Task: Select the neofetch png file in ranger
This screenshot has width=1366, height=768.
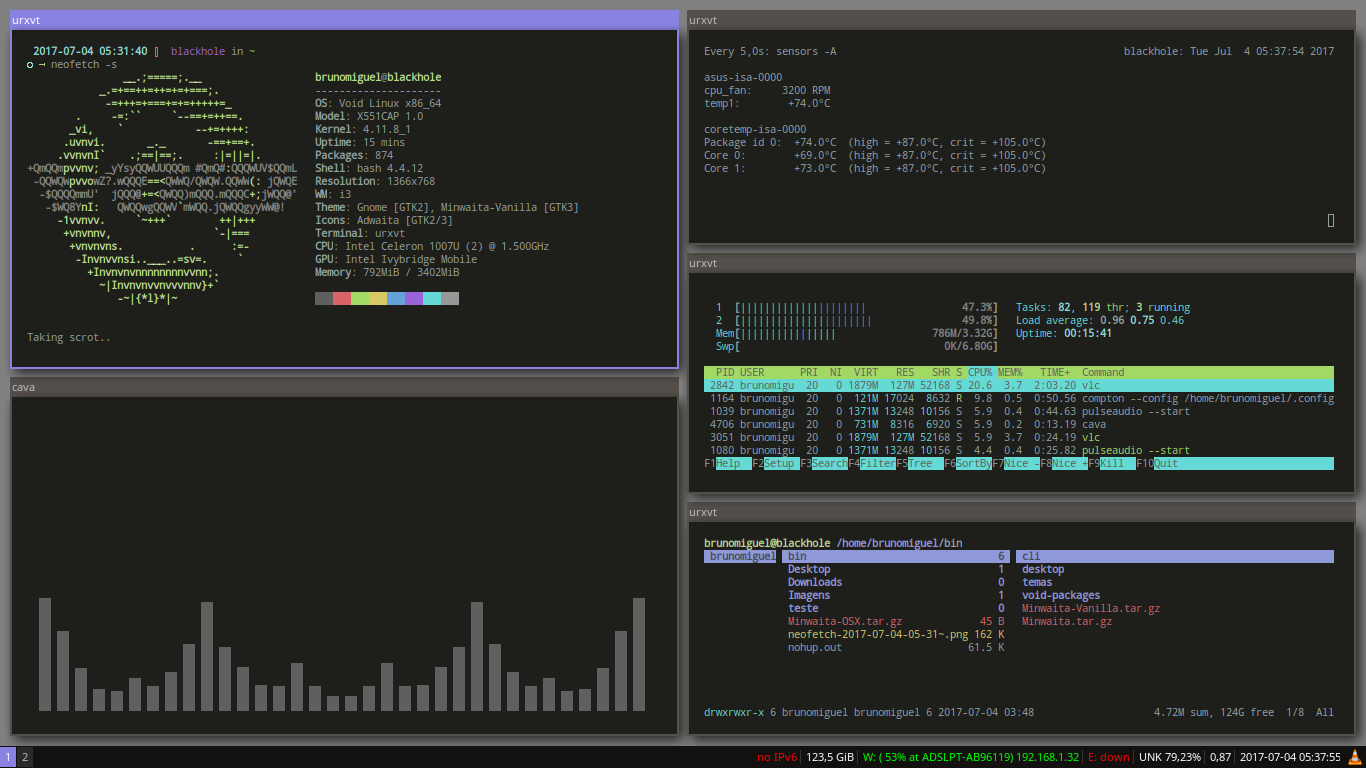Action: (894, 634)
